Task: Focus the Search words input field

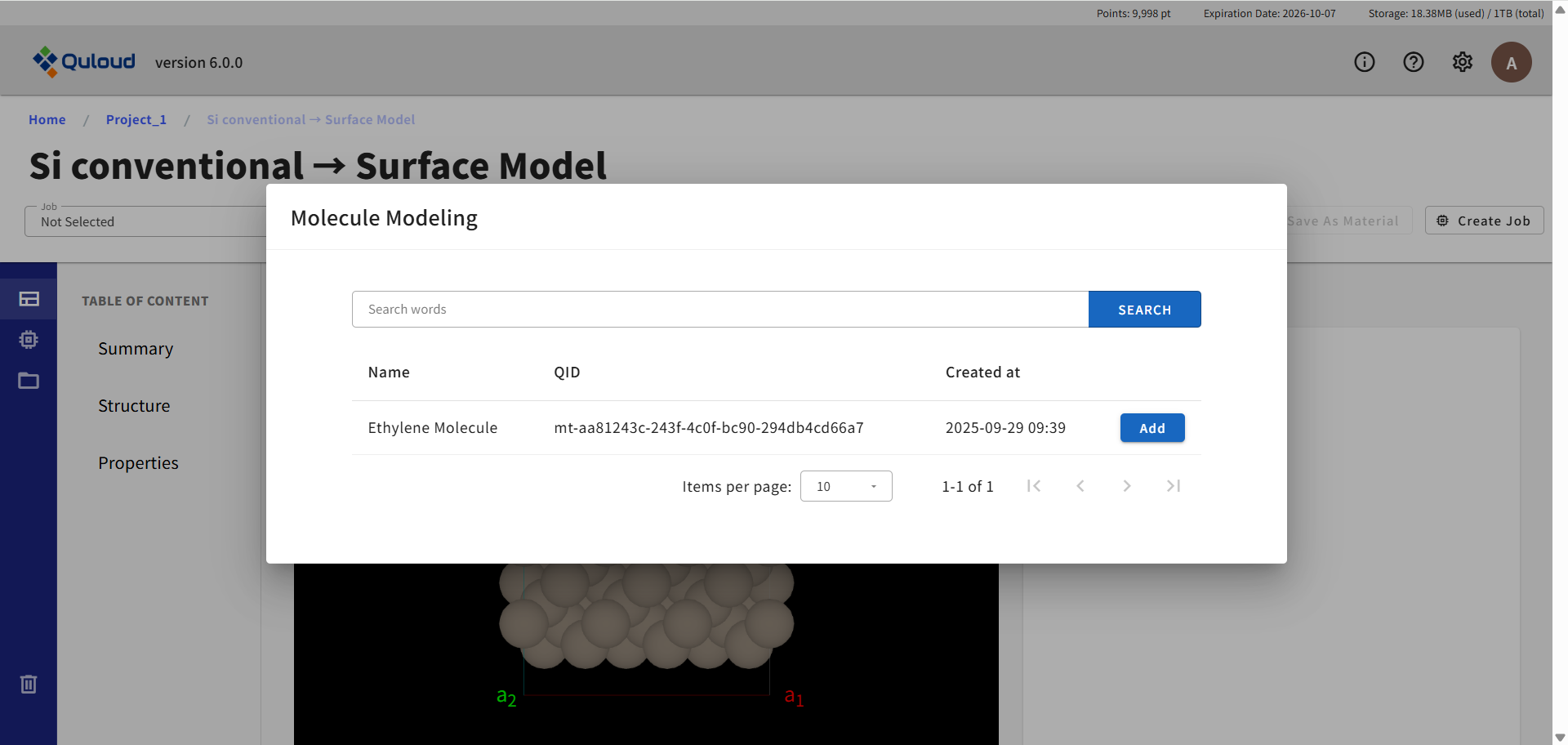Action: click(x=719, y=310)
